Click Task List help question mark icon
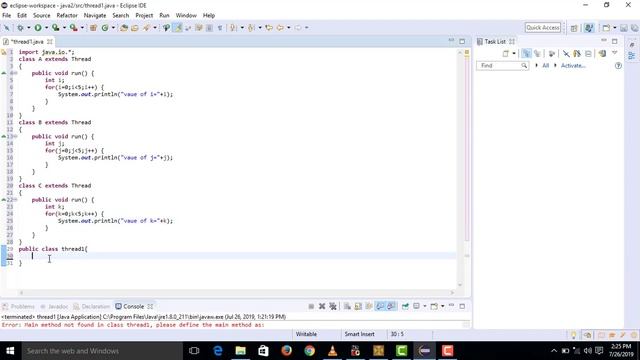The width and height of the screenshot is (640, 360). [x=618, y=65]
